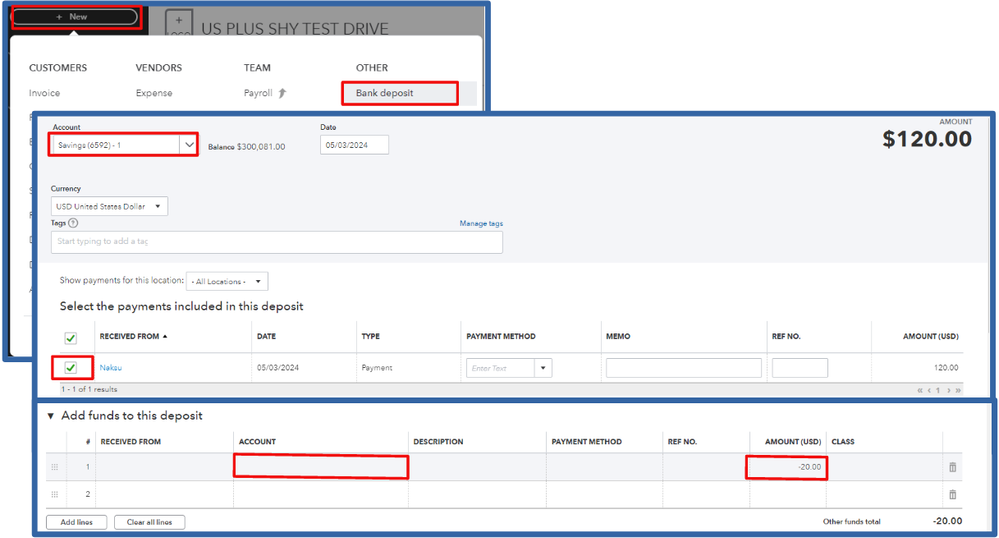Screen dimensions: 999x538
Task: Click the drag handle of line 2
Action: pos(55,495)
